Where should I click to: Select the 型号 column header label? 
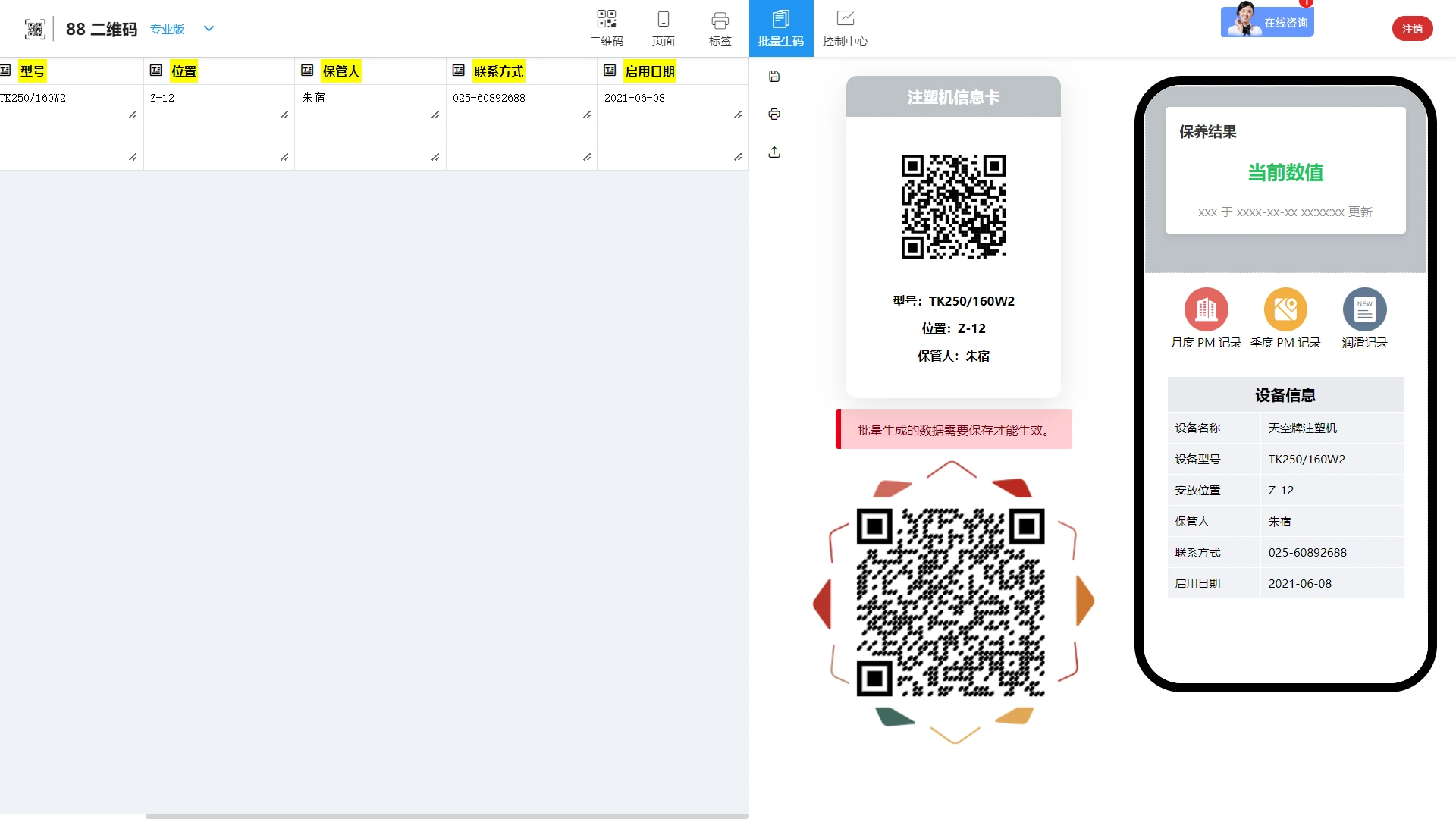coord(33,71)
